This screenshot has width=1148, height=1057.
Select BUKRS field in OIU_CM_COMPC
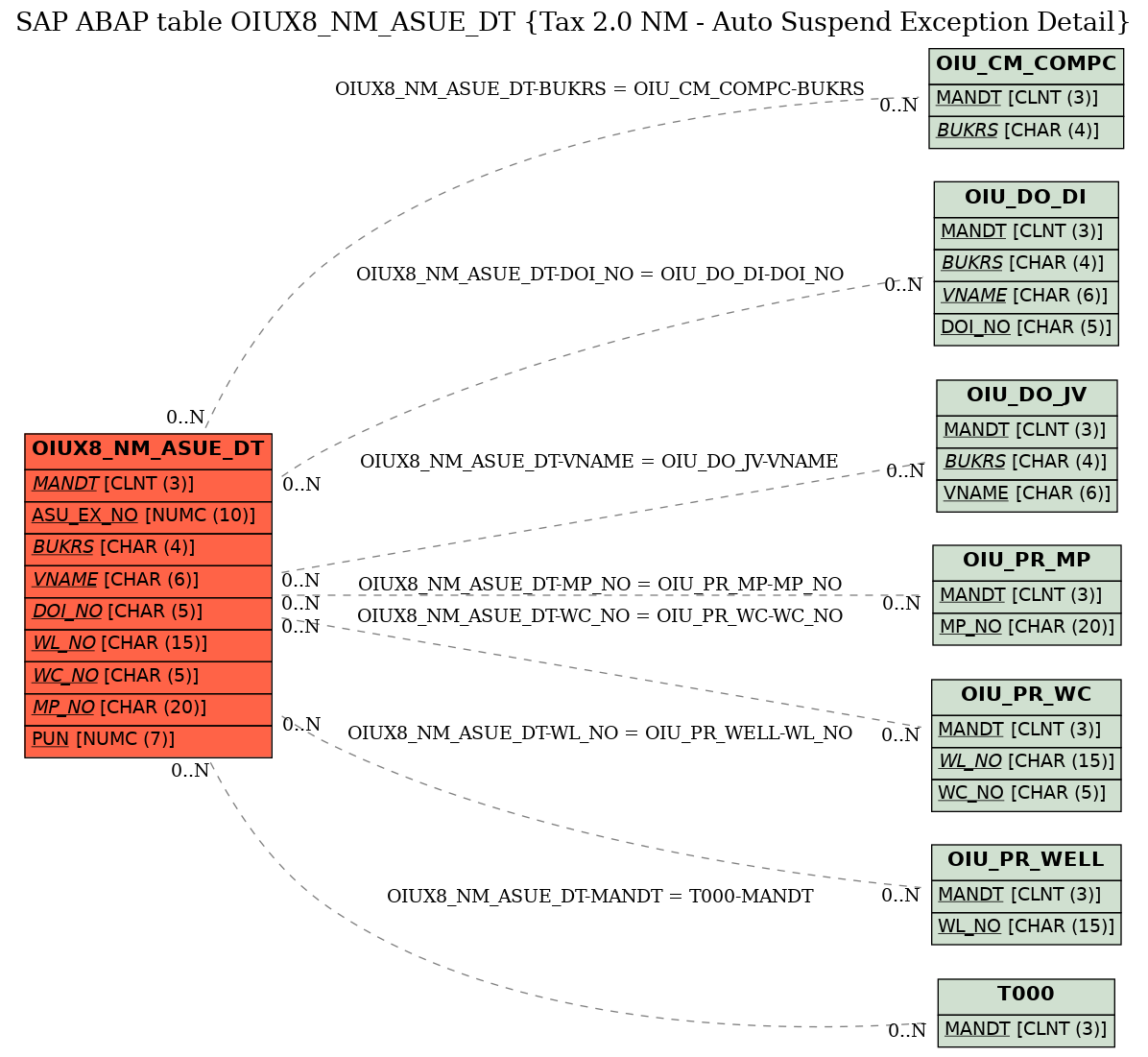[1026, 132]
